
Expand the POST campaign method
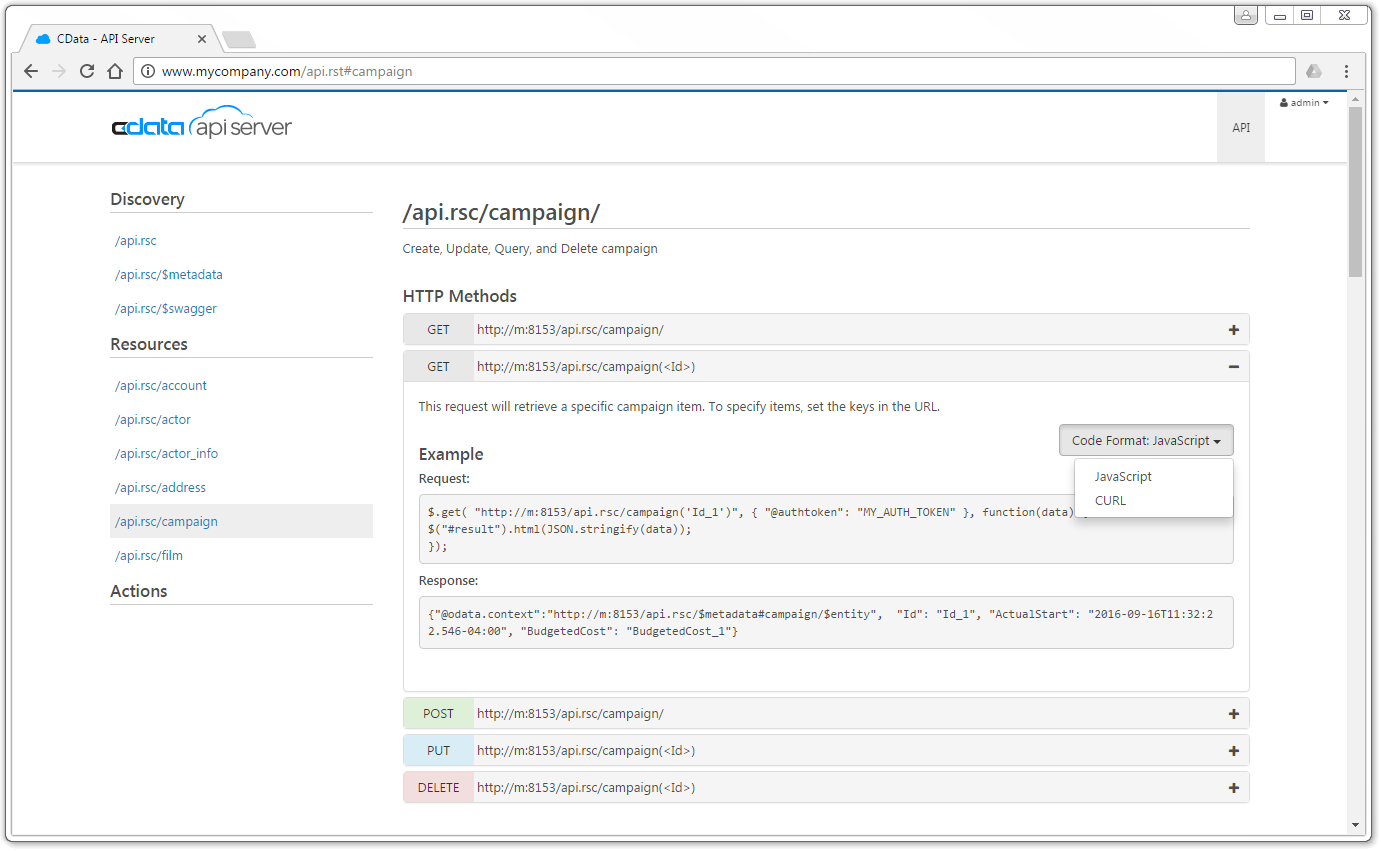[x=1233, y=713]
